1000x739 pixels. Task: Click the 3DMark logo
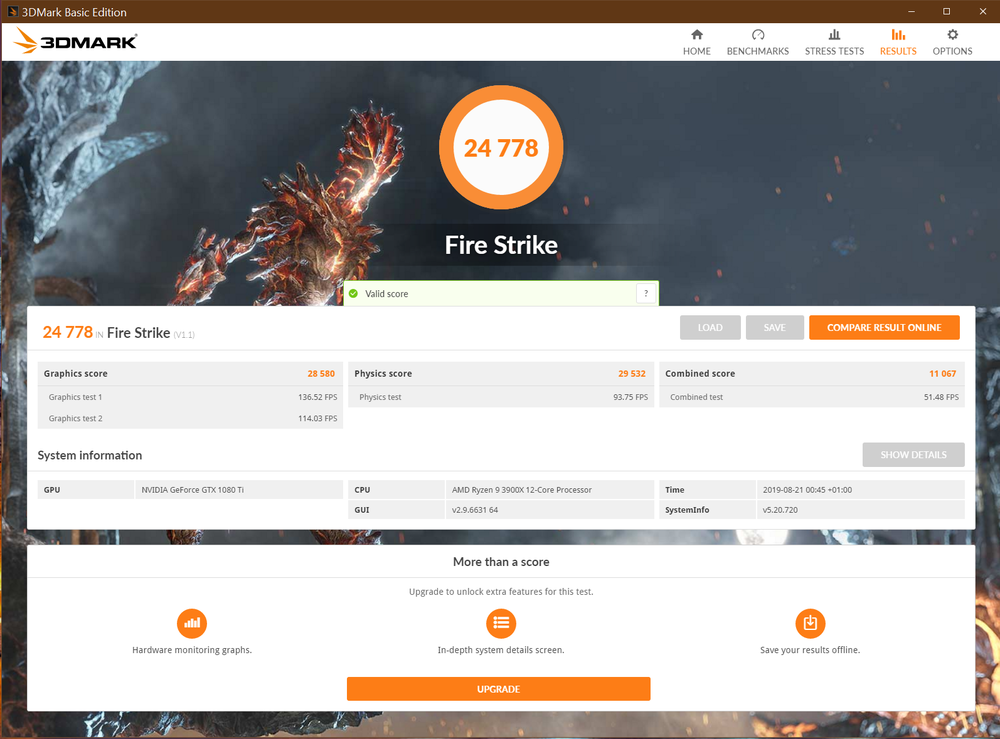point(75,41)
